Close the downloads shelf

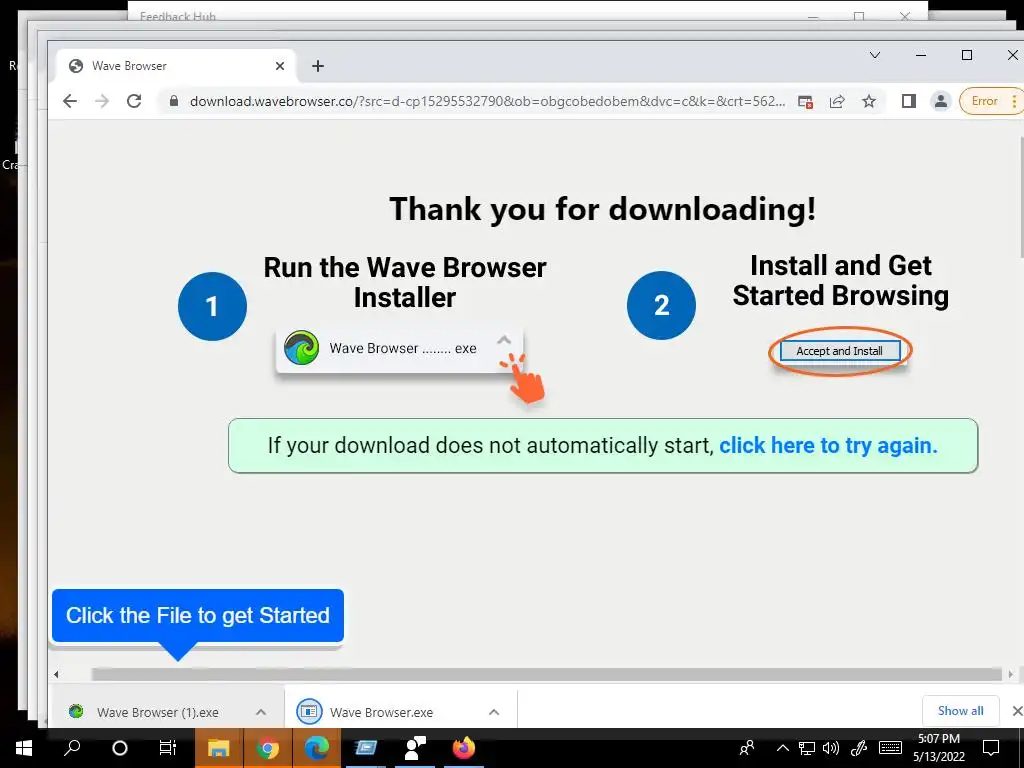1016,711
